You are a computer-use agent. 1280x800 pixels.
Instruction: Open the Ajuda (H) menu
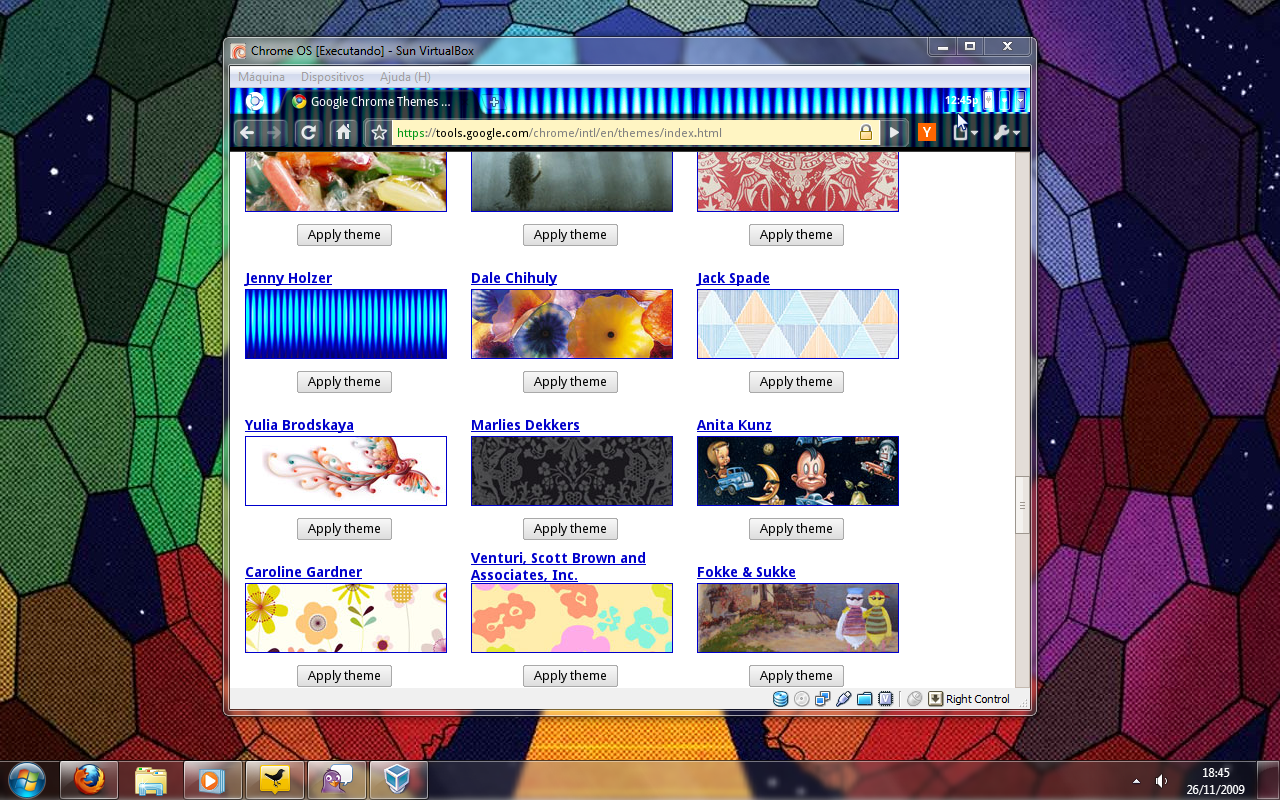coord(405,77)
